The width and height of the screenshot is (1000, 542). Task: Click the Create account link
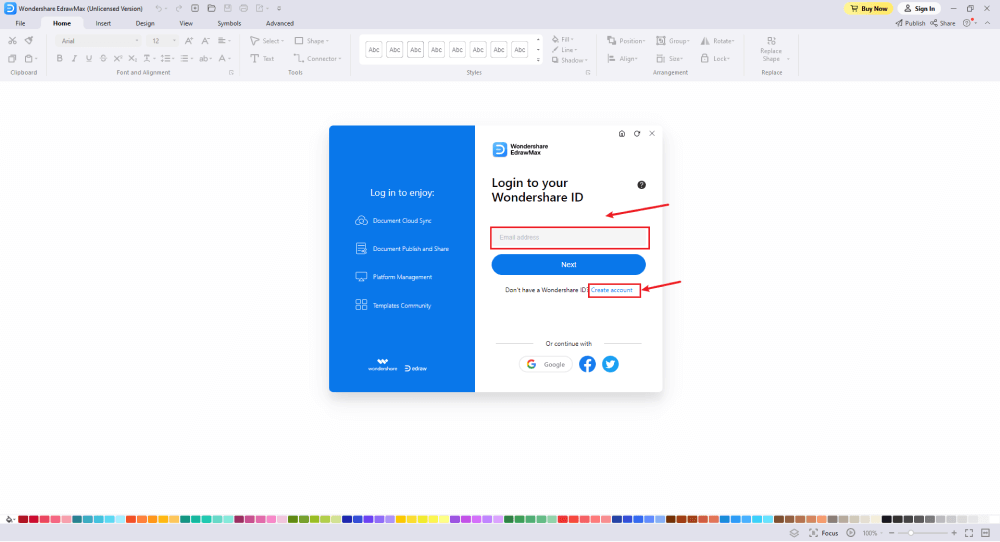point(612,290)
